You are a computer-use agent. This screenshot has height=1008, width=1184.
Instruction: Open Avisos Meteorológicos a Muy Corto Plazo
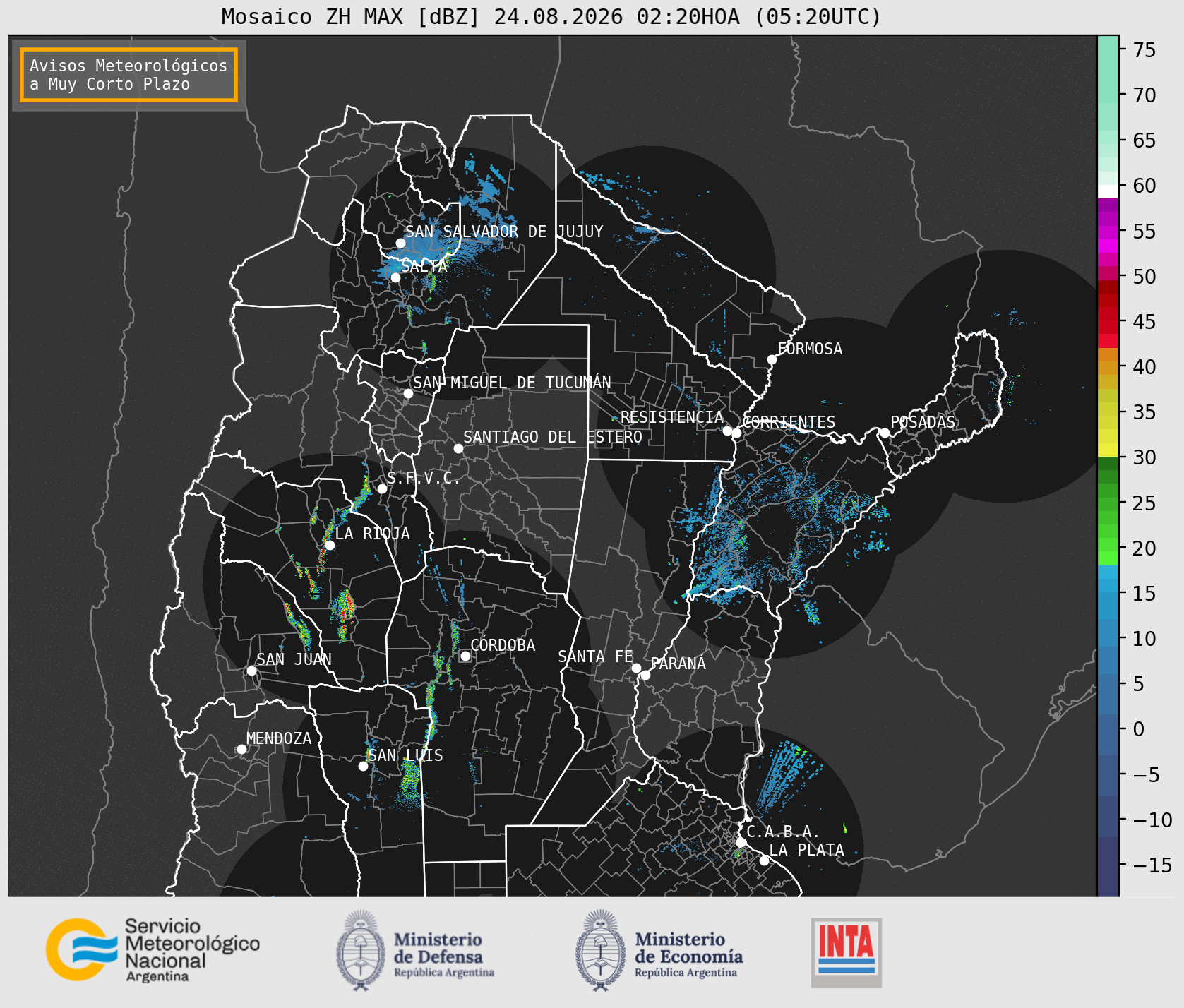(x=128, y=75)
